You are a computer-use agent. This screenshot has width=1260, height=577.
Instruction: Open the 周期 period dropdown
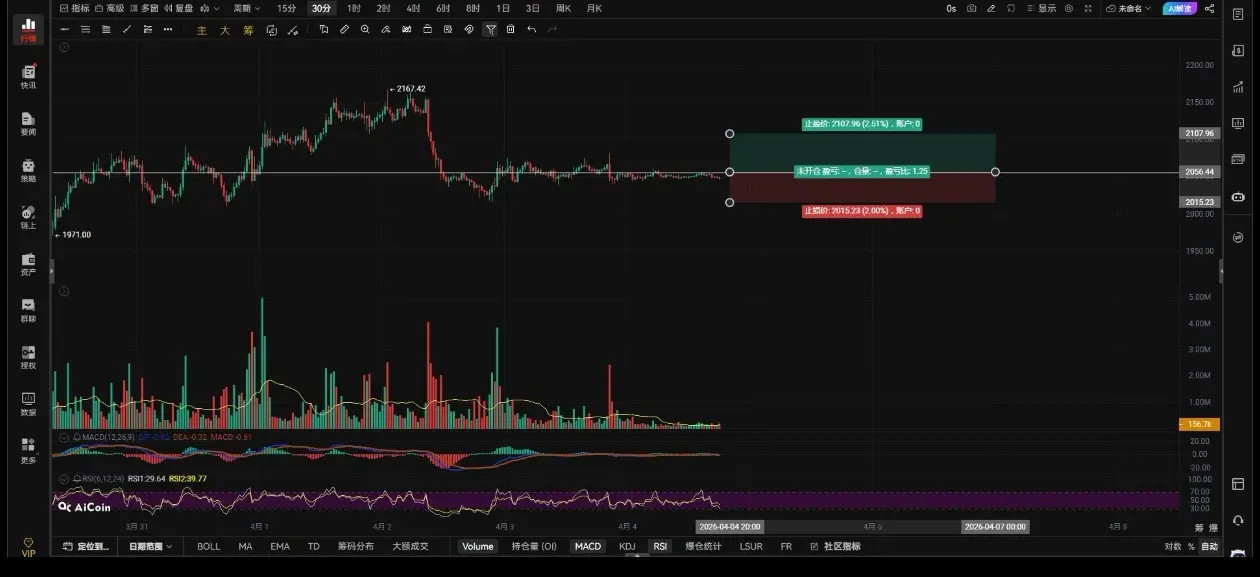pos(246,8)
